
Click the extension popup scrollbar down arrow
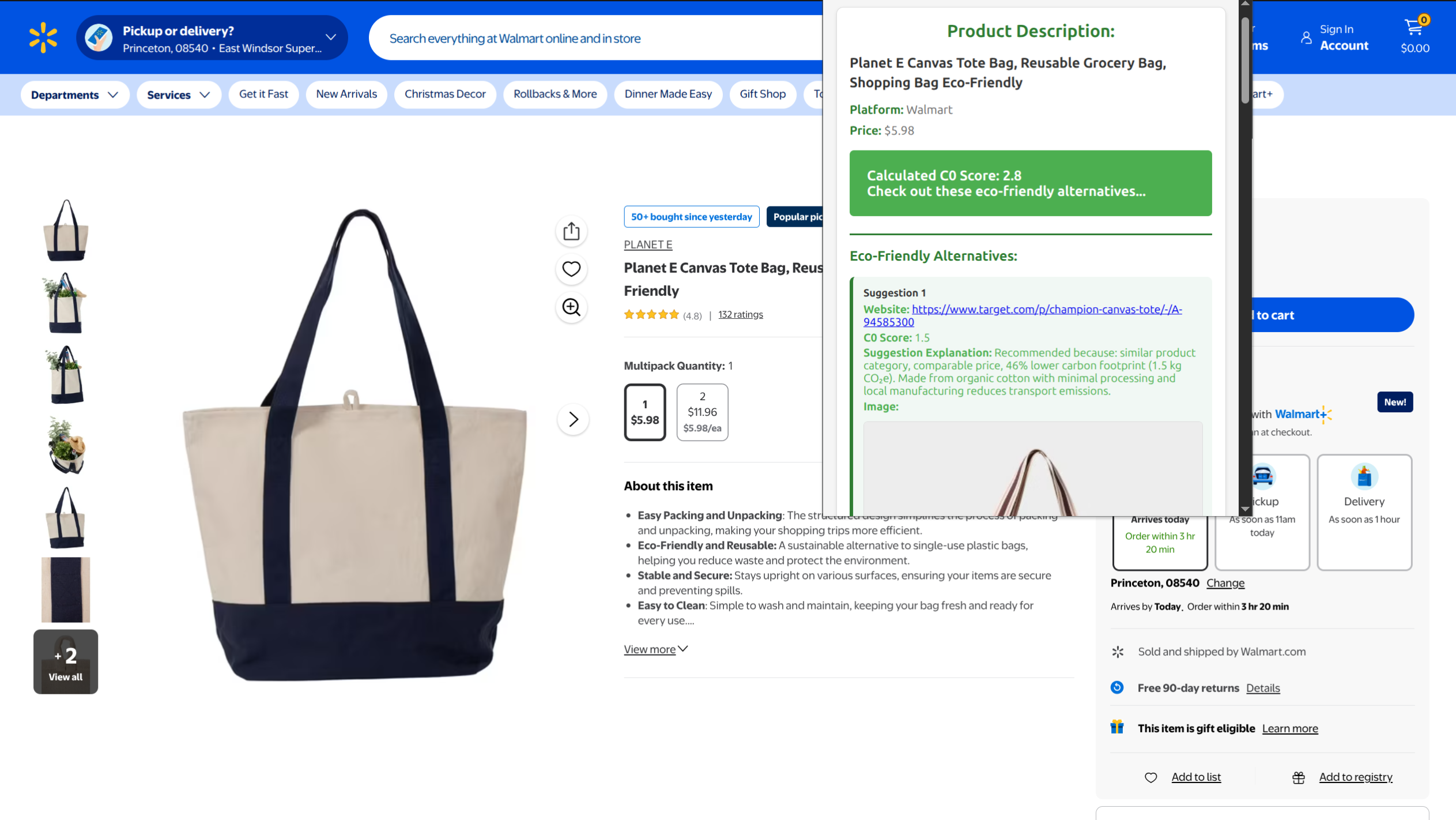[1245, 509]
